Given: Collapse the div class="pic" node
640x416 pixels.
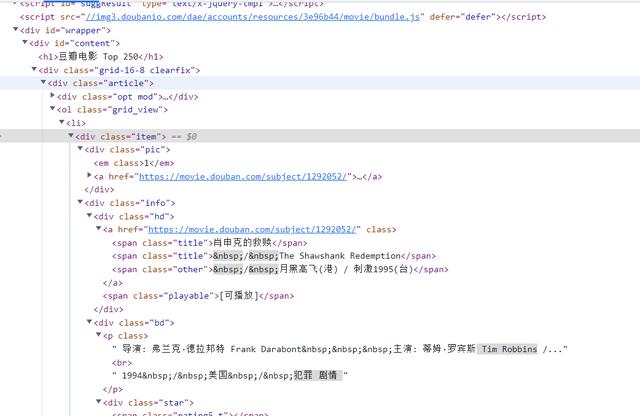Looking at the screenshot, I should (x=80, y=149).
